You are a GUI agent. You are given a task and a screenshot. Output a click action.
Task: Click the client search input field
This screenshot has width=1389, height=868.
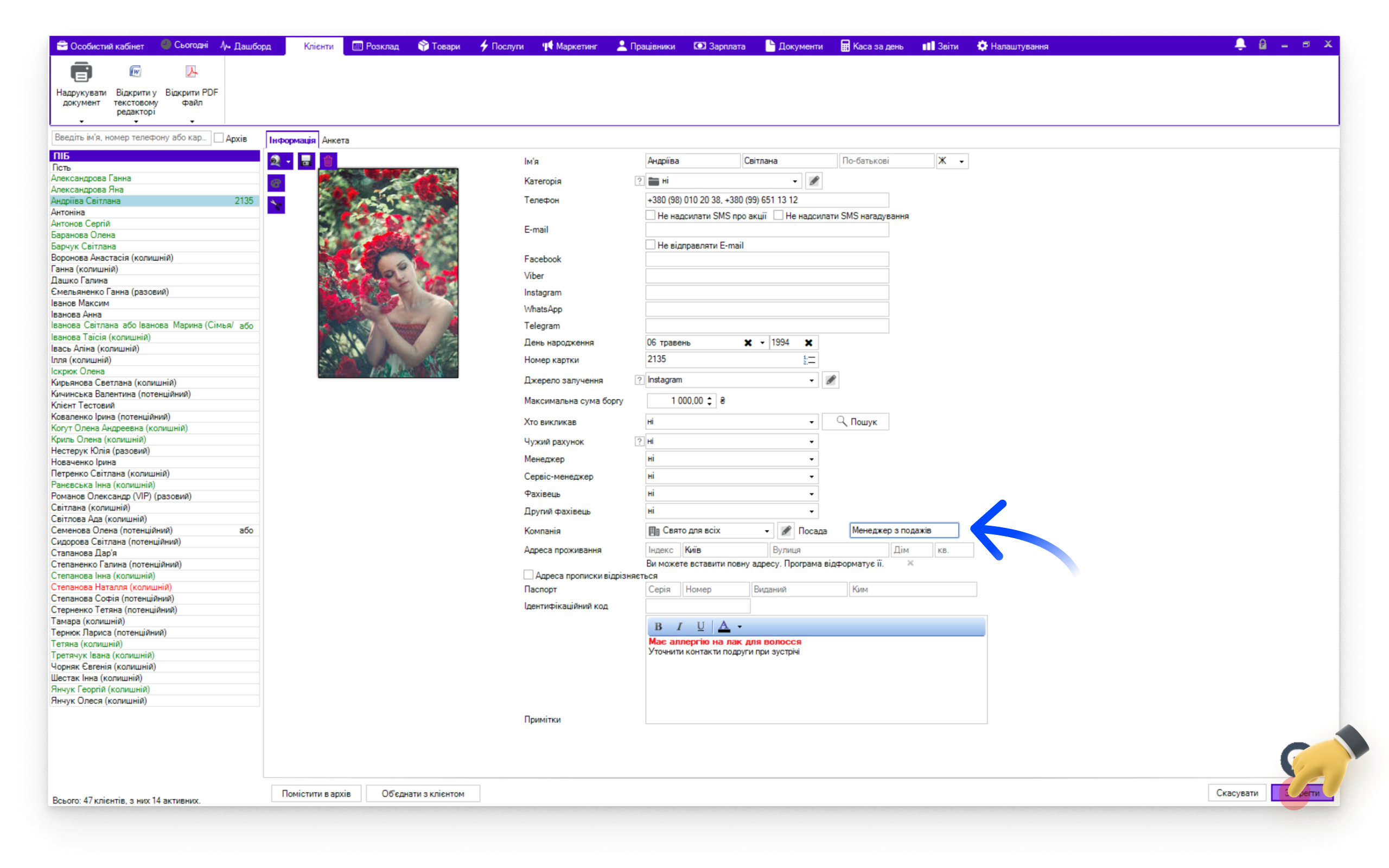(131, 138)
